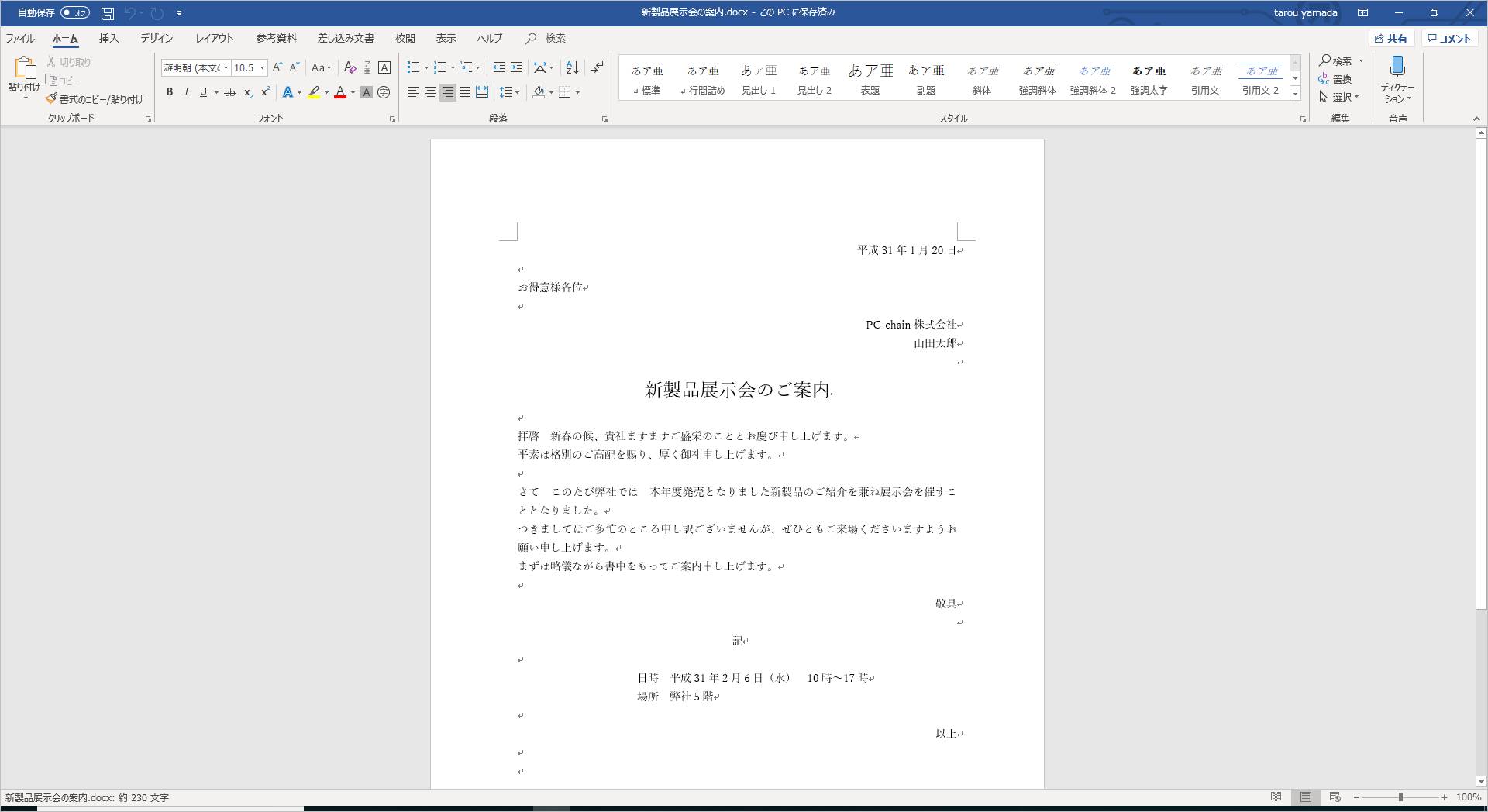
Task: Switch to the 挿入 ribbon tab
Action: [108, 38]
